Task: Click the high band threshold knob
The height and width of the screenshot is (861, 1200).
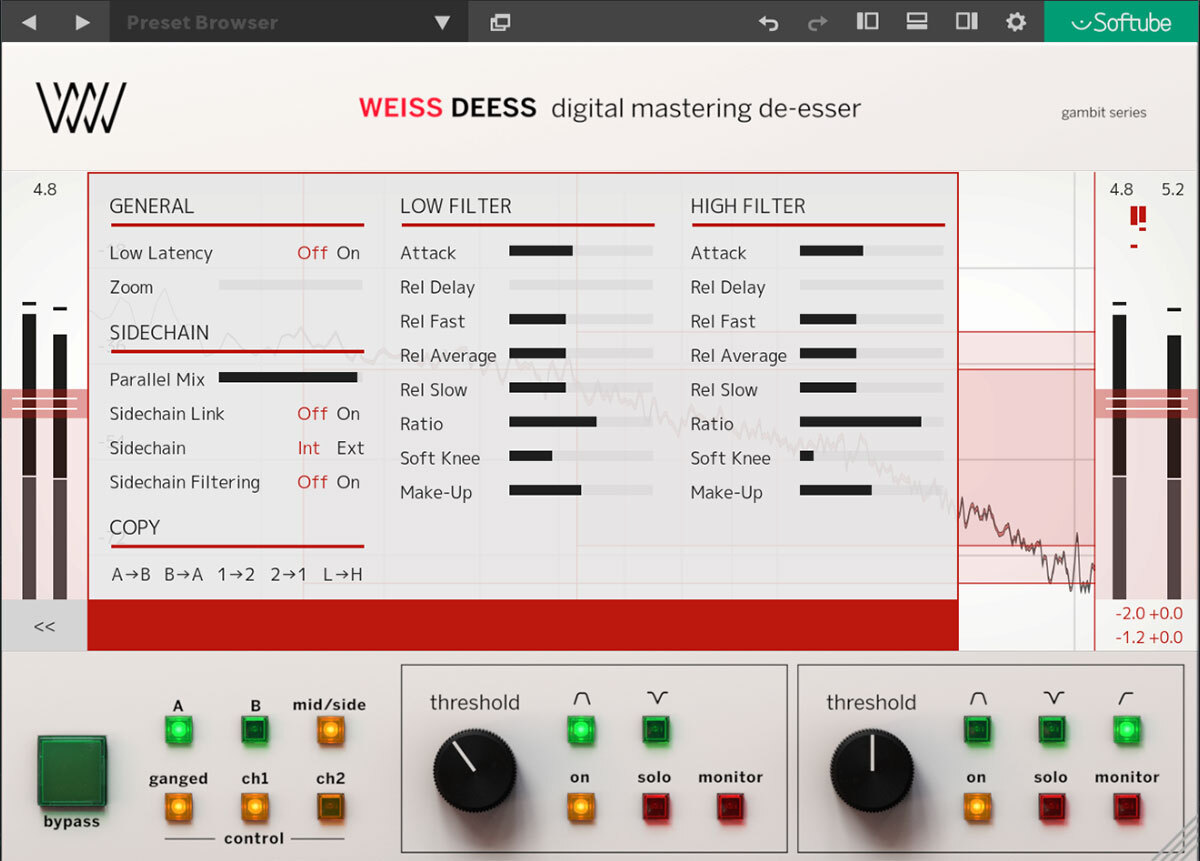Action: click(872, 770)
